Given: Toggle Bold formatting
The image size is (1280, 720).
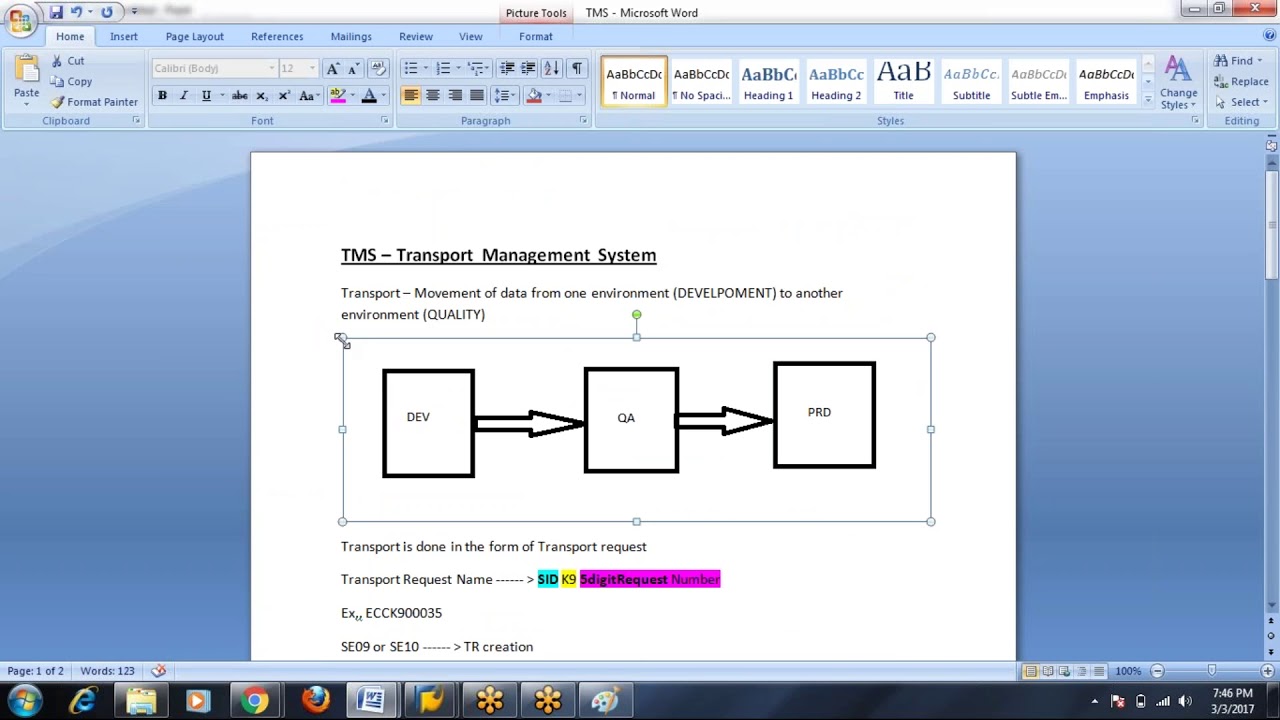Looking at the screenshot, I should (162, 96).
